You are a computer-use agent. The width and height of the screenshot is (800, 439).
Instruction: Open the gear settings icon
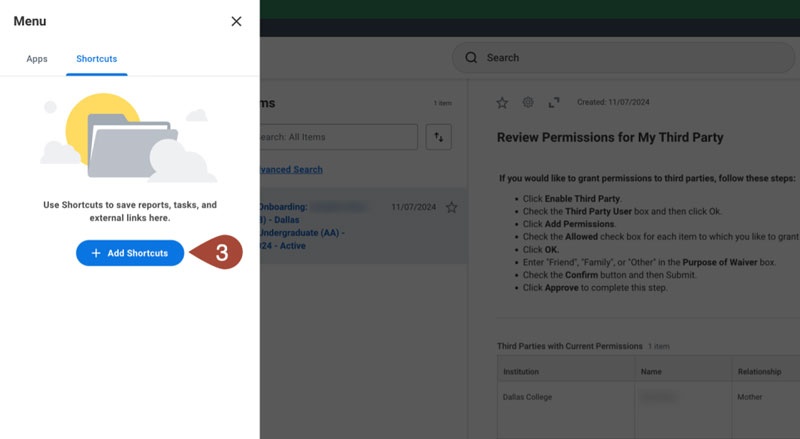point(528,102)
